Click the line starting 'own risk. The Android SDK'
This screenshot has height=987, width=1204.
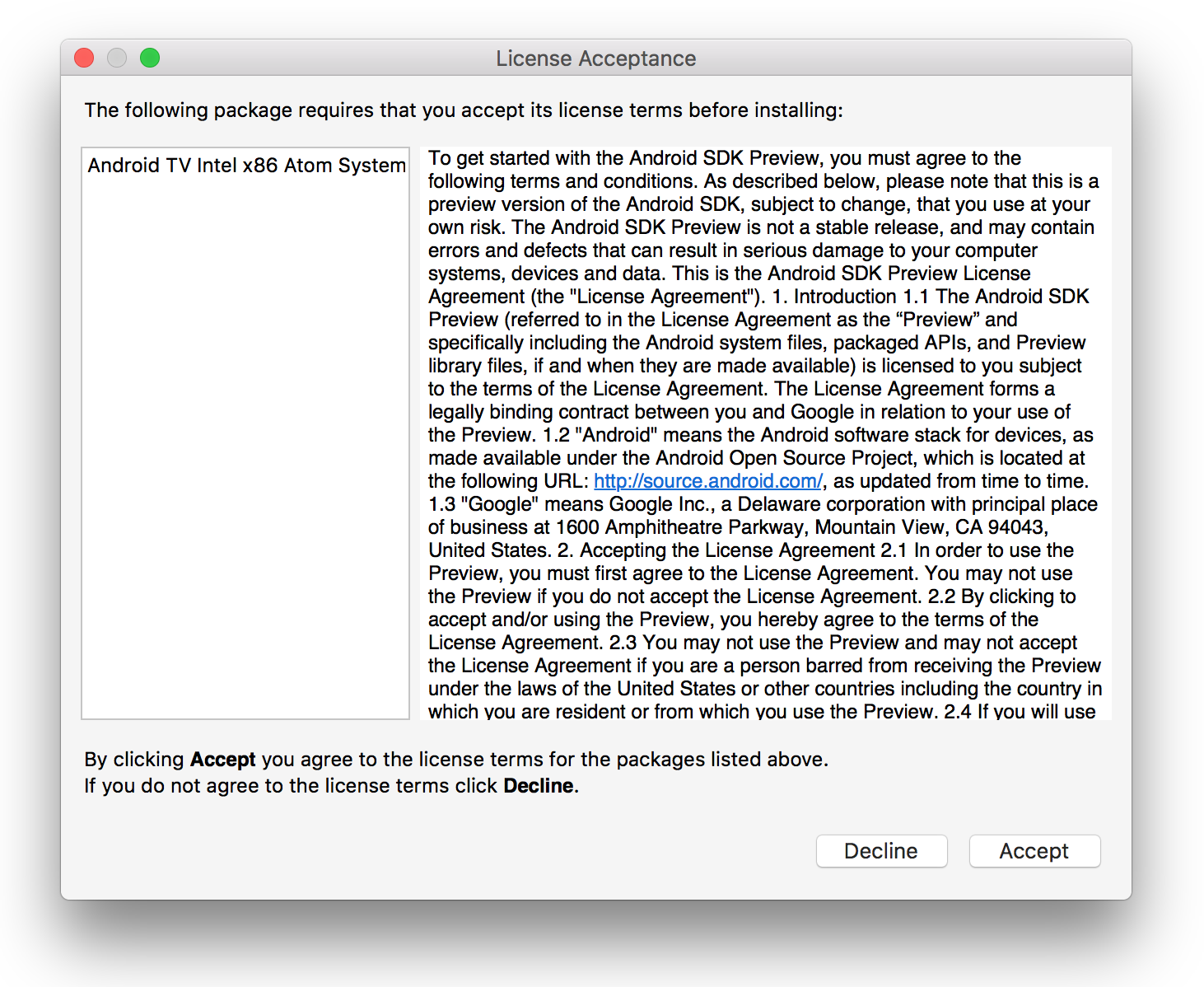[761, 227]
